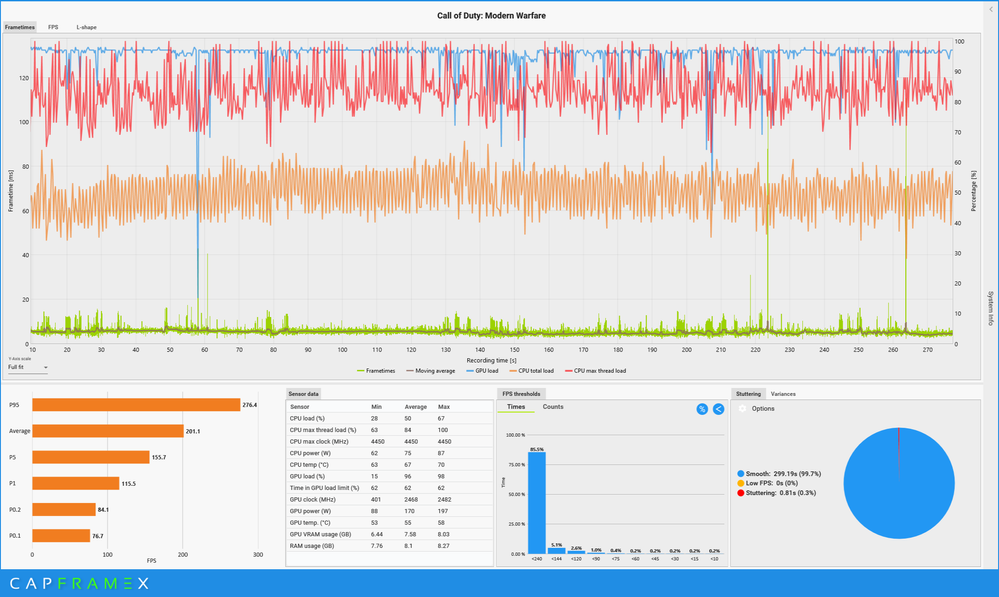Select the GPU VRAM usage (GB) row
This screenshot has width=999, height=597.
pos(389,534)
